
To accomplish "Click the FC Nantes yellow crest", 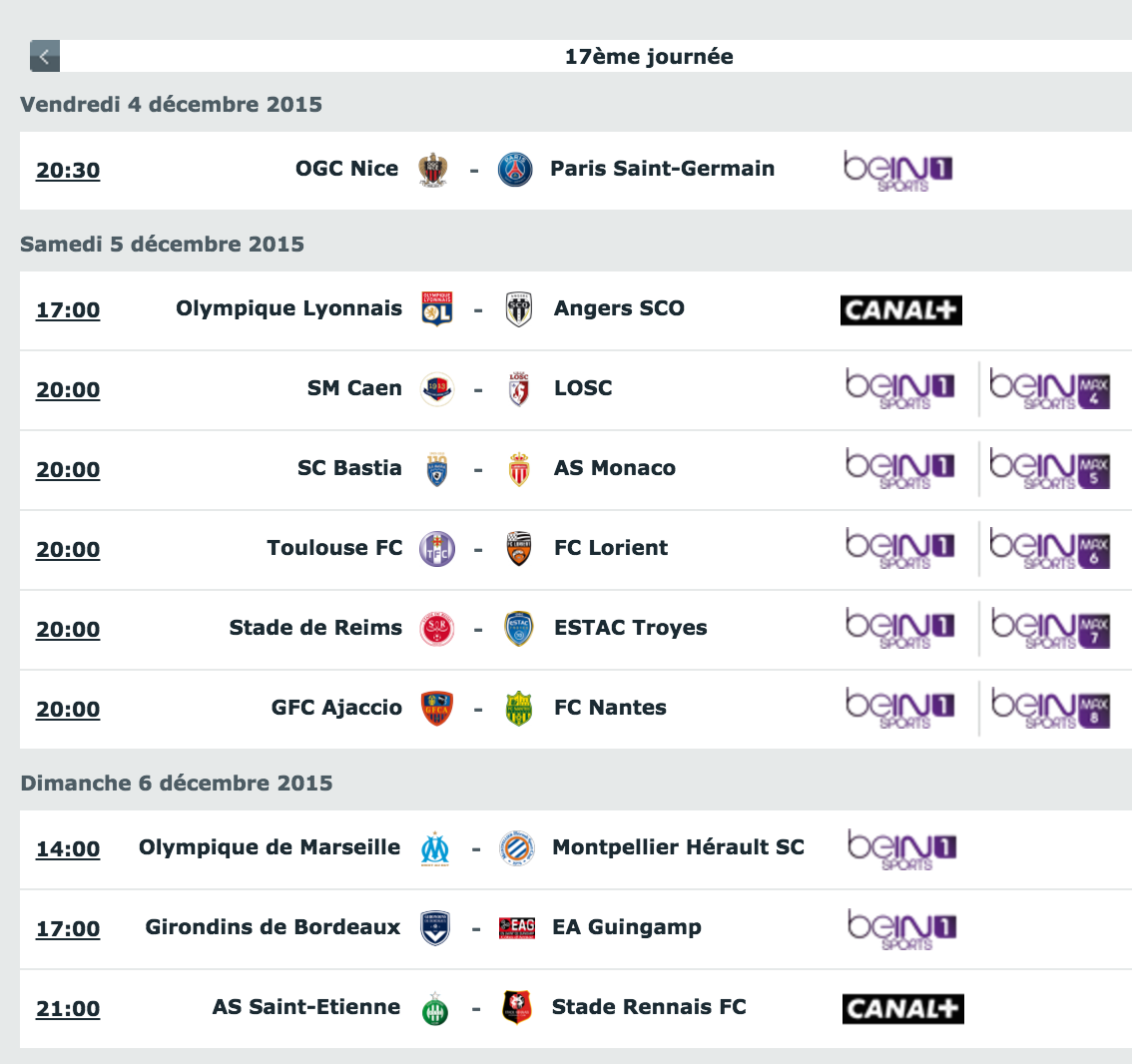I will click(x=519, y=709).
